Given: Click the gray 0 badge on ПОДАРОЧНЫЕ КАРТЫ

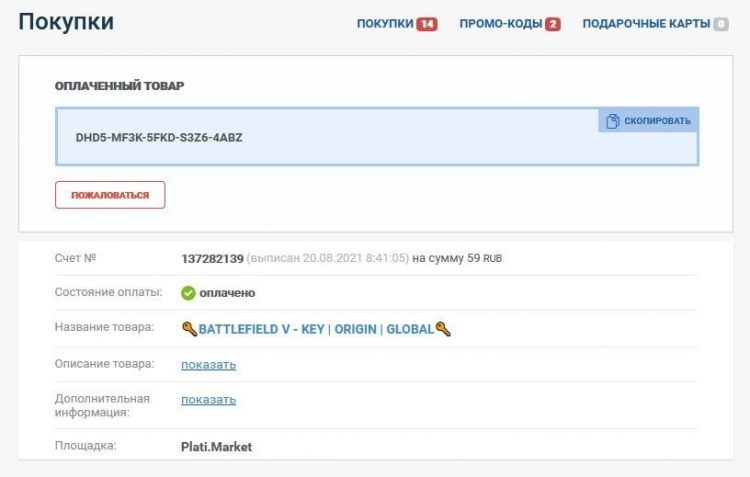Looking at the screenshot, I should click(x=720, y=24).
